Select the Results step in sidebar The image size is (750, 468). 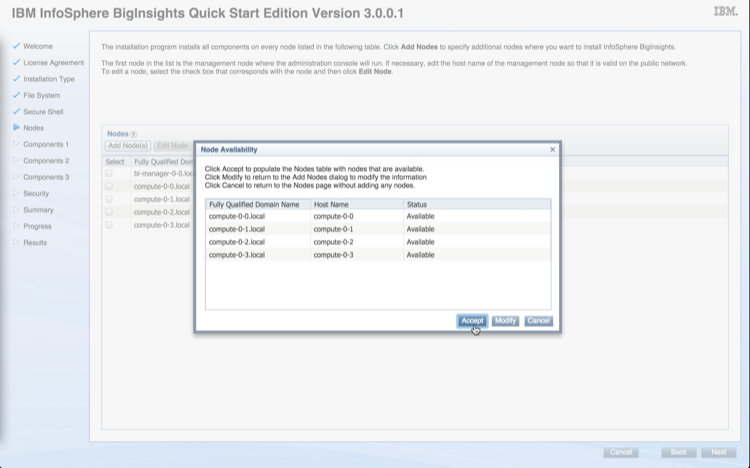pos(35,243)
